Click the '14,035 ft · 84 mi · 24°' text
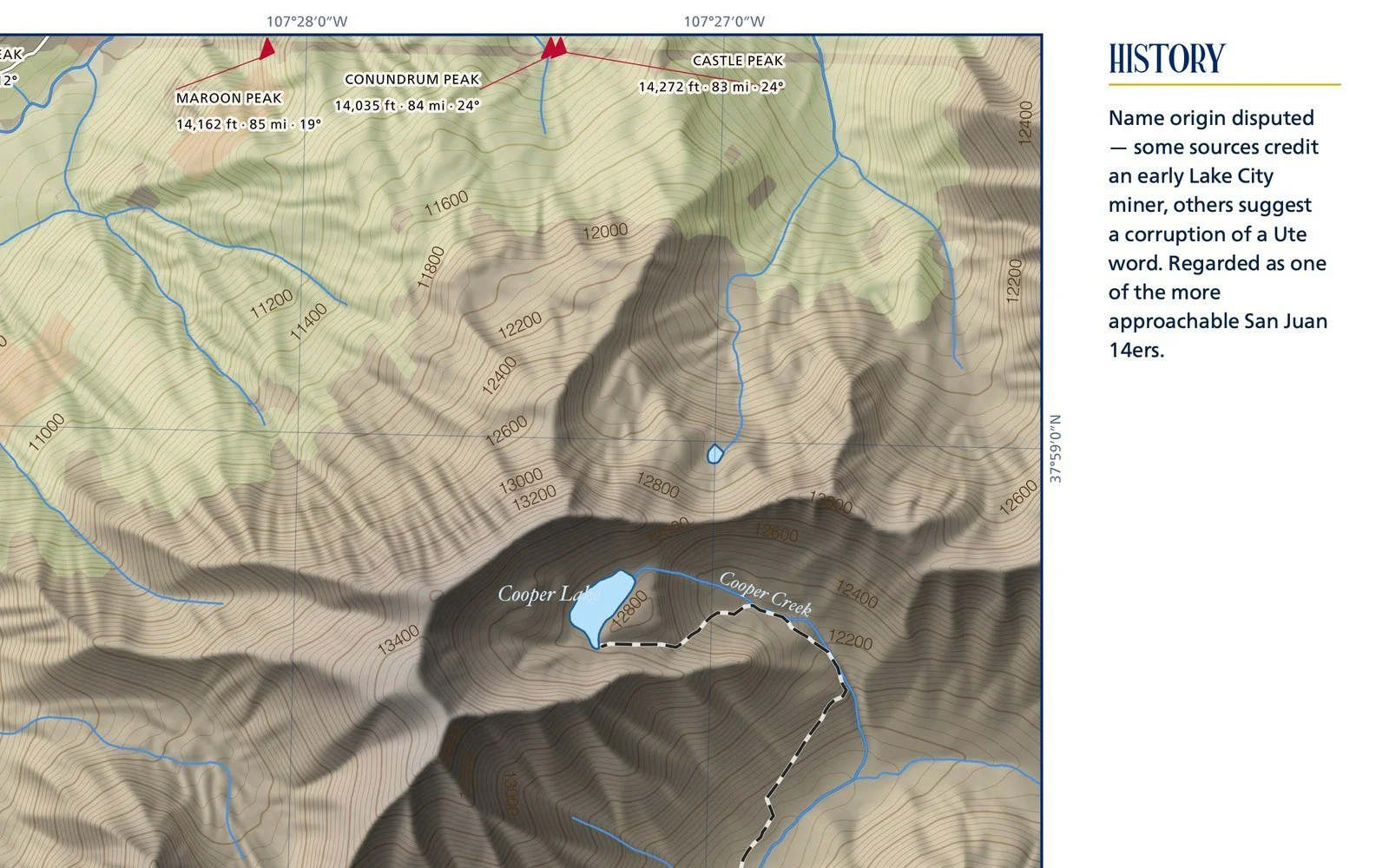 (407, 105)
